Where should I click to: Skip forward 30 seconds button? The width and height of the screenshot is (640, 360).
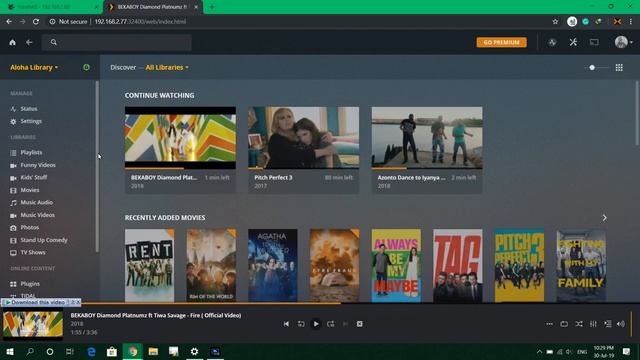pos(331,324)
